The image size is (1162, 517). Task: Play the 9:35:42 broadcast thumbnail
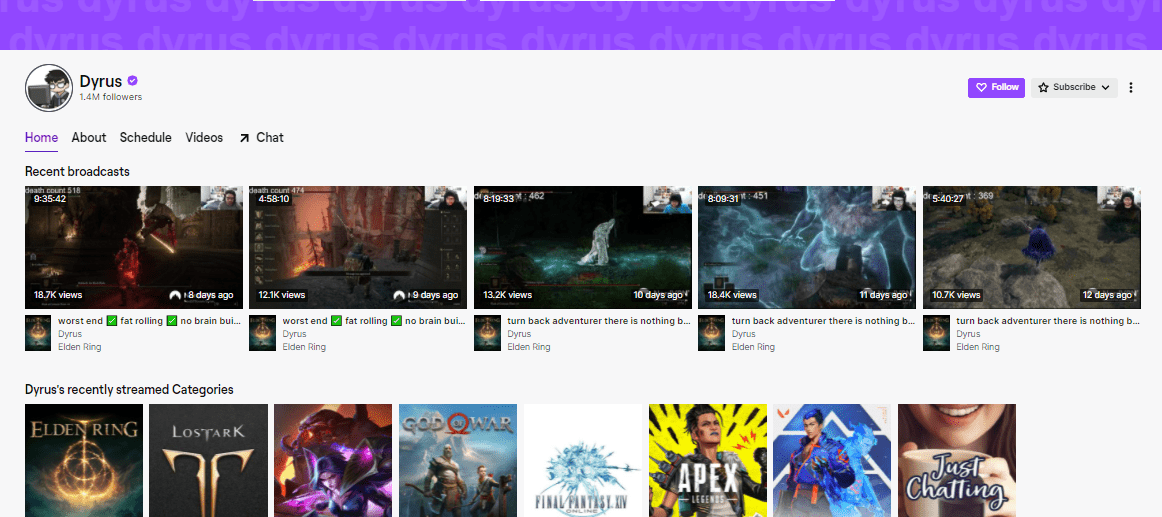click(x=134, y=247)
